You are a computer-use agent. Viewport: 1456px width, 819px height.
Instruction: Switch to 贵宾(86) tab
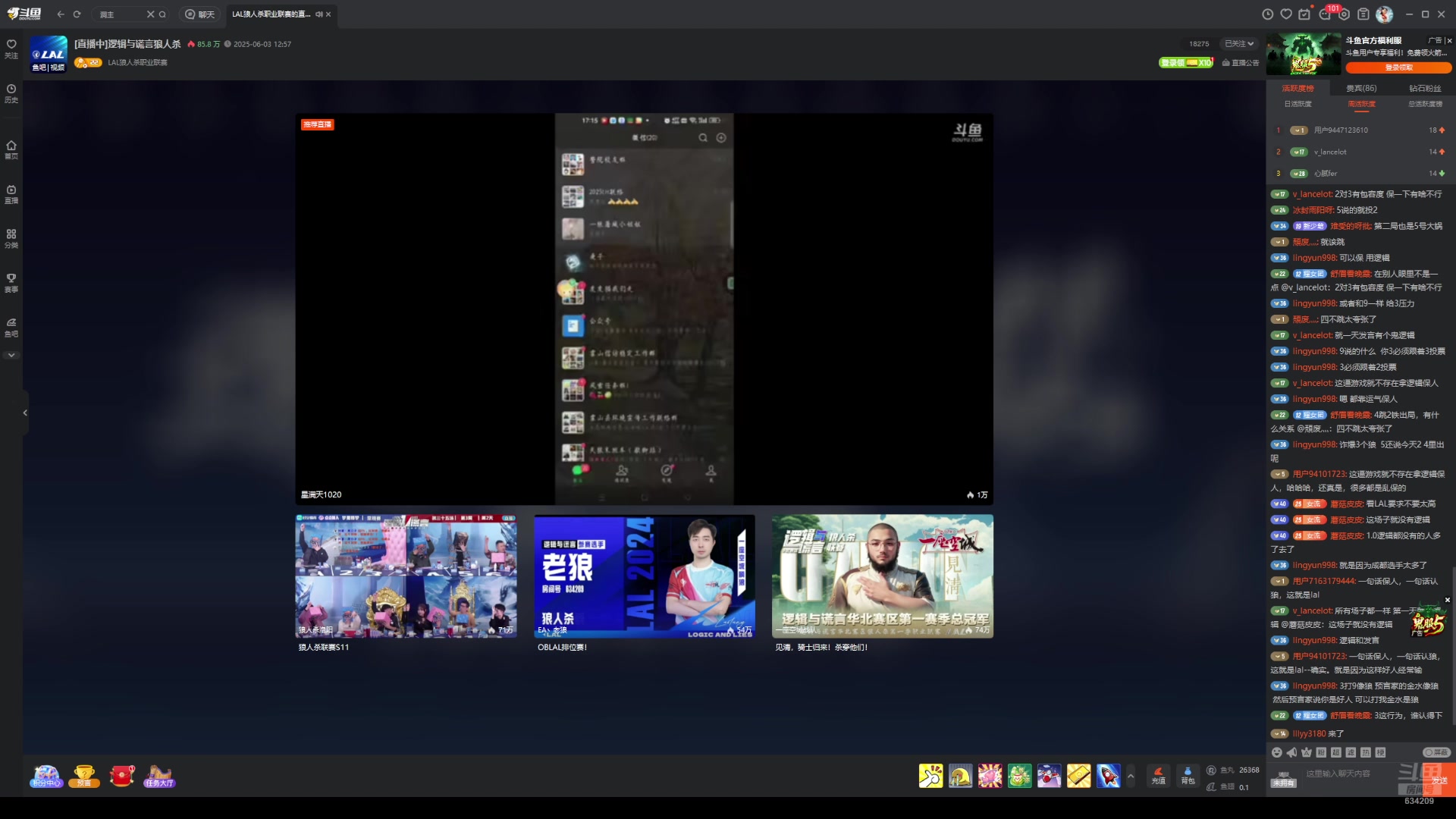1361,89
